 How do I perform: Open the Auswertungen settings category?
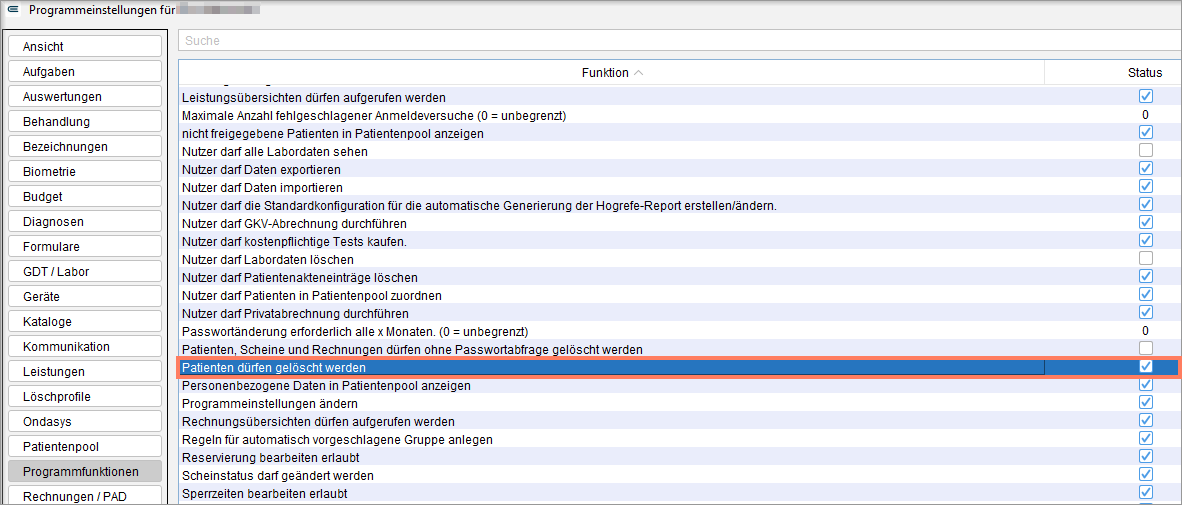coord(84,96)
